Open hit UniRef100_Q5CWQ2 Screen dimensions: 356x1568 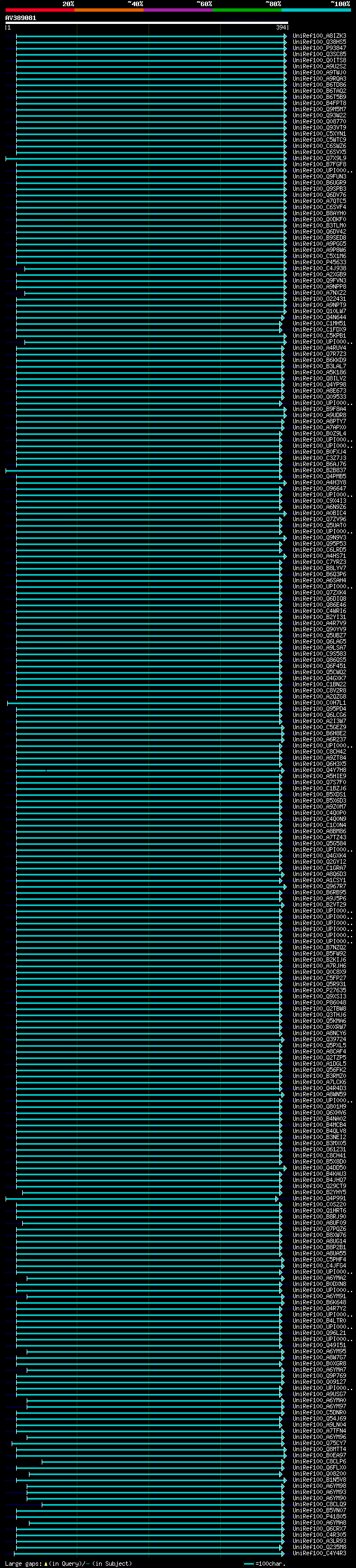coord(319,672)
